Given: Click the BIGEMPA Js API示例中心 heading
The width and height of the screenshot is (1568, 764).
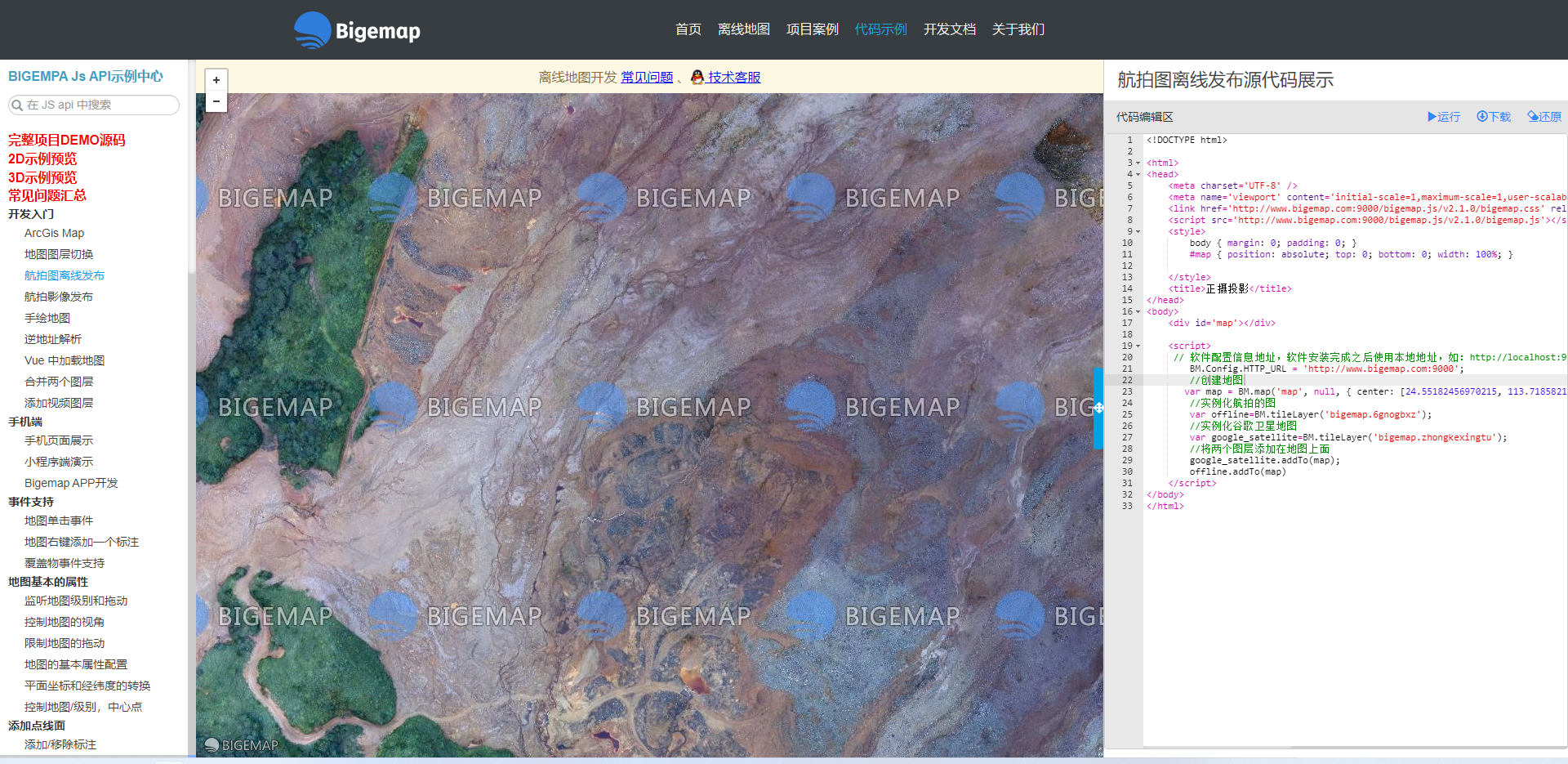Looking at the screenshot, I should pyautogui.click(x=86, y=76).
